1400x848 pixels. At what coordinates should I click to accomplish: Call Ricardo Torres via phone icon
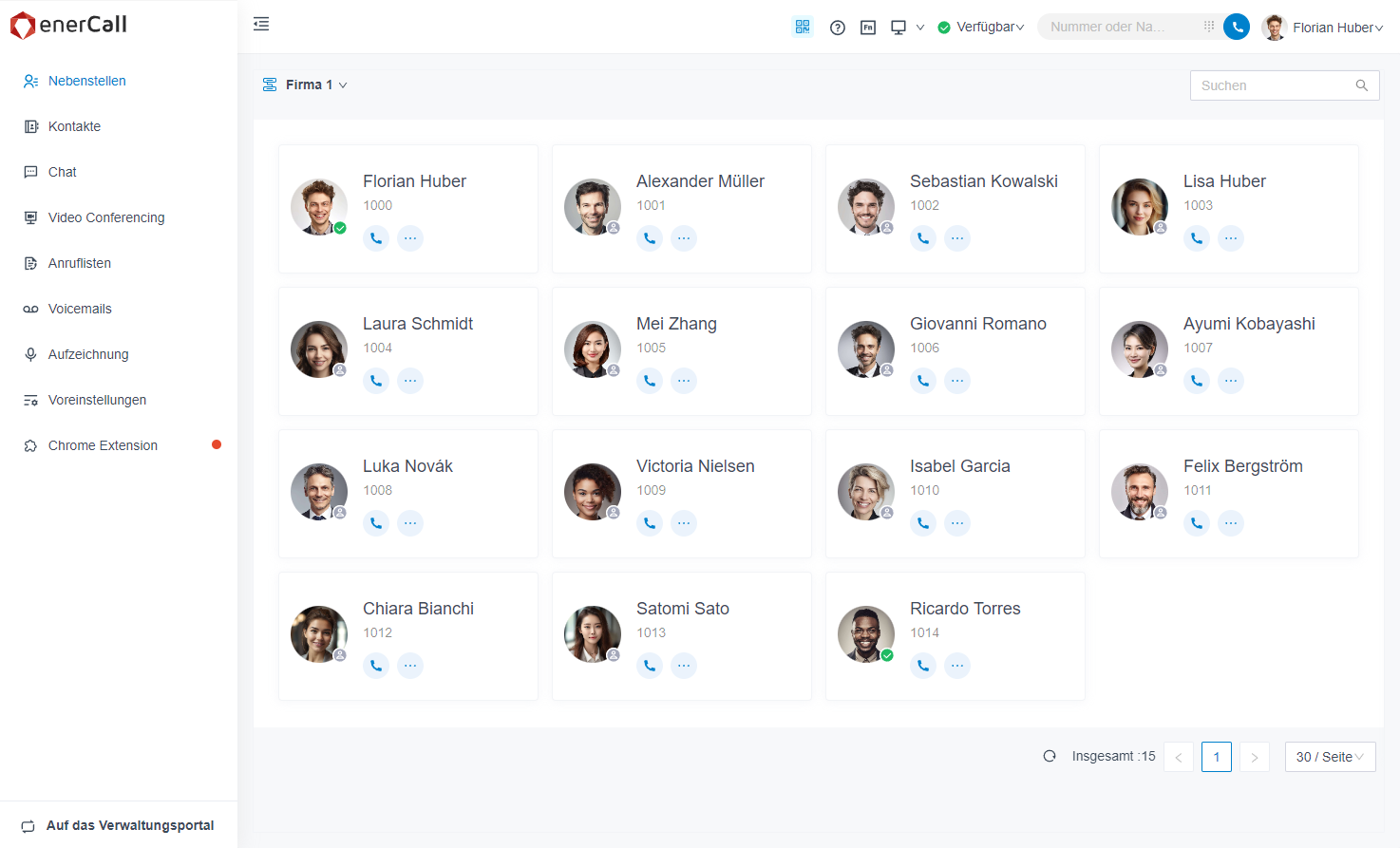[923, 666]
